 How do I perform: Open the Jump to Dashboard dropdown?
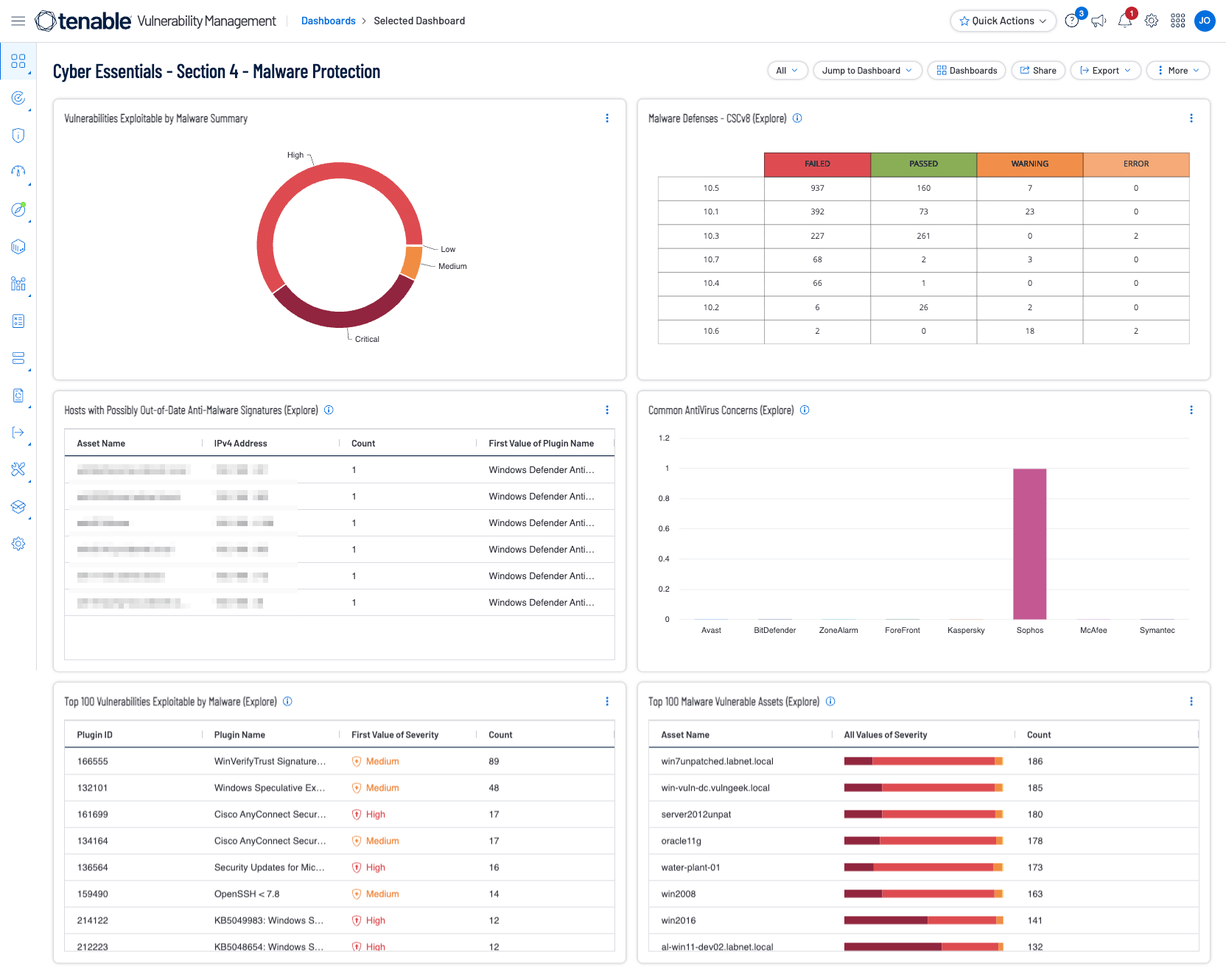867,71
